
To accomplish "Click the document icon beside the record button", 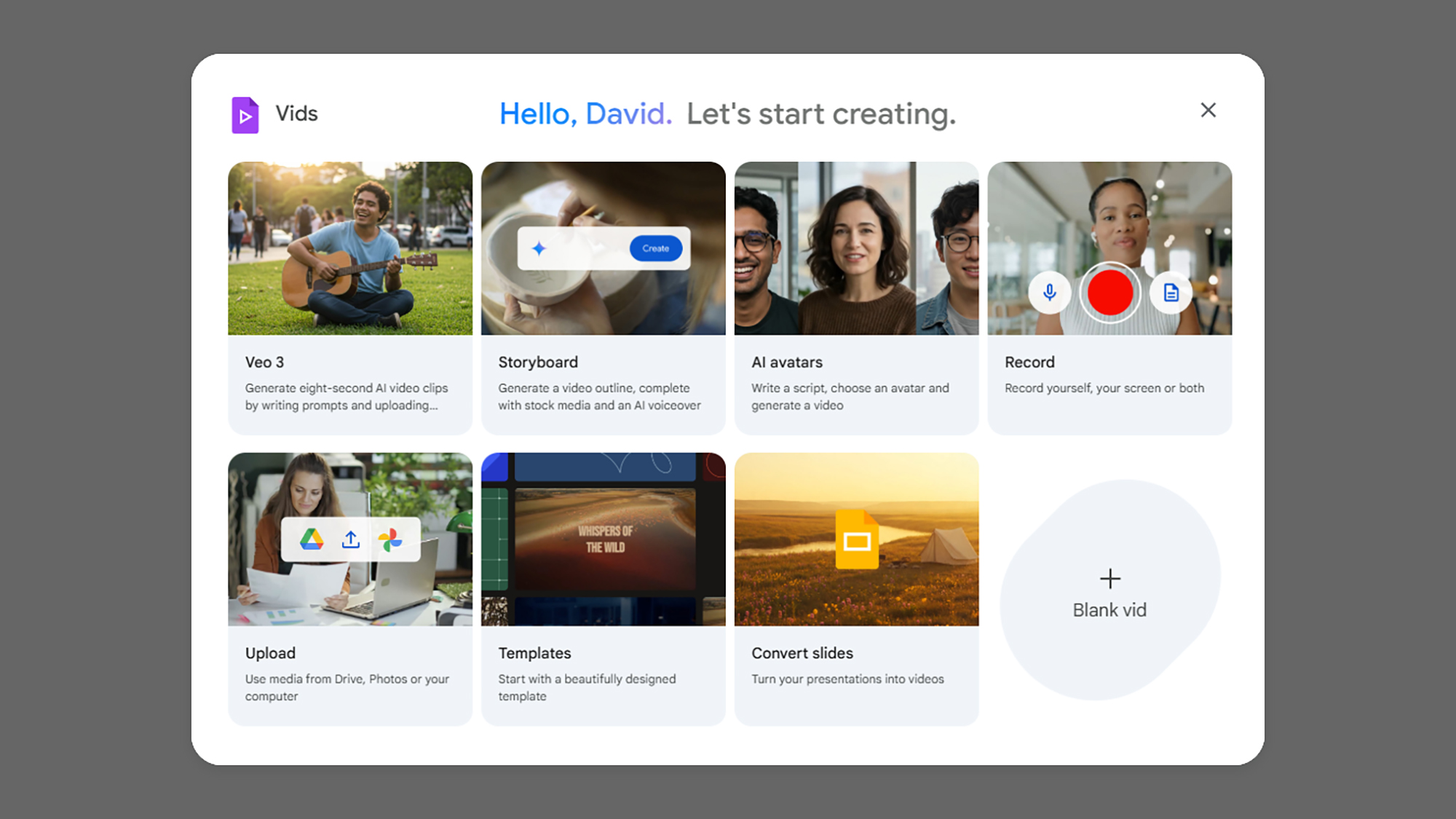I will click(1171, 293).
